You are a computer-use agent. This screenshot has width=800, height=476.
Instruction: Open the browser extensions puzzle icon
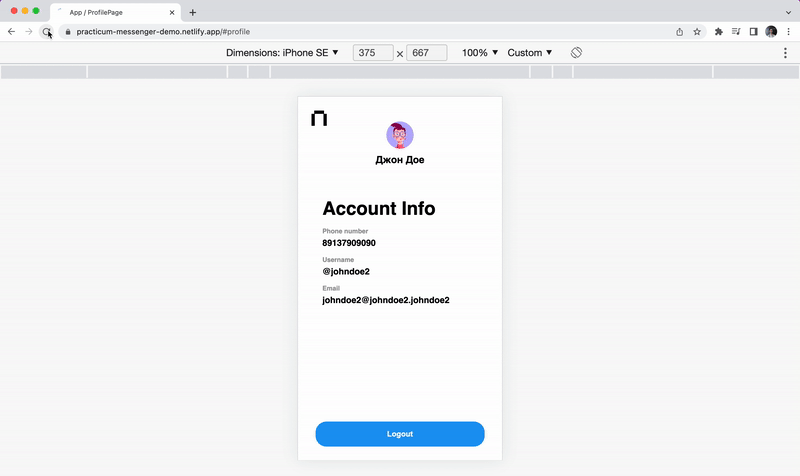pyautogui.click(x=718, y=32)
